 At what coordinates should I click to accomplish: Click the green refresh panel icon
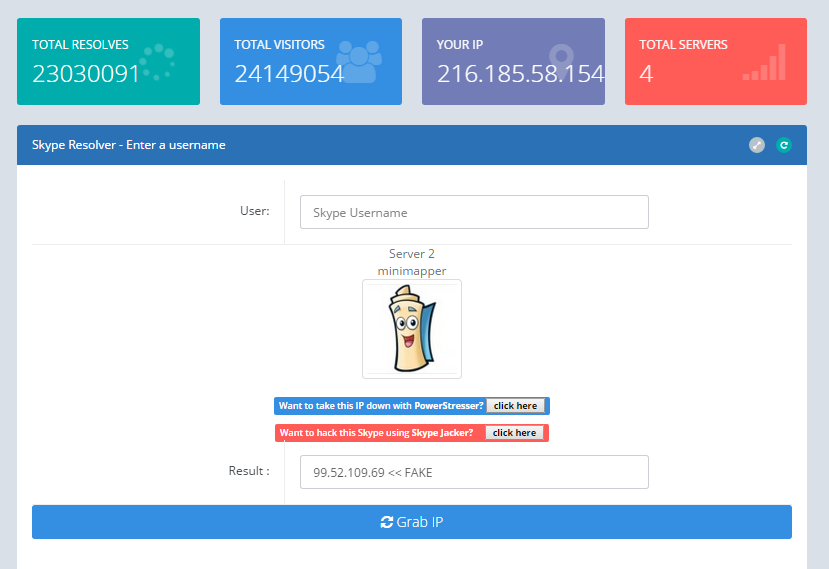784,145
